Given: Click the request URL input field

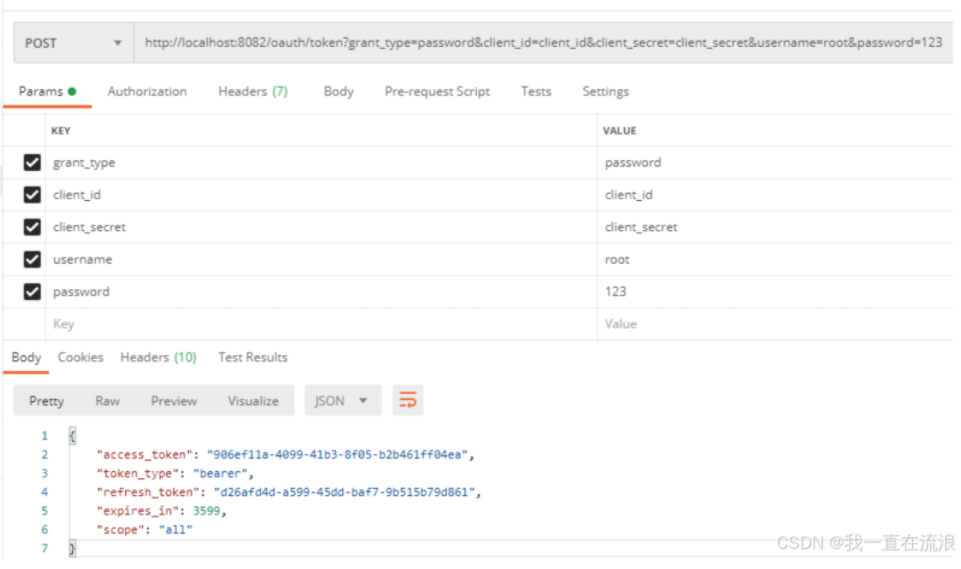Looking at the screenshot, I should click(x=543, y=43).
